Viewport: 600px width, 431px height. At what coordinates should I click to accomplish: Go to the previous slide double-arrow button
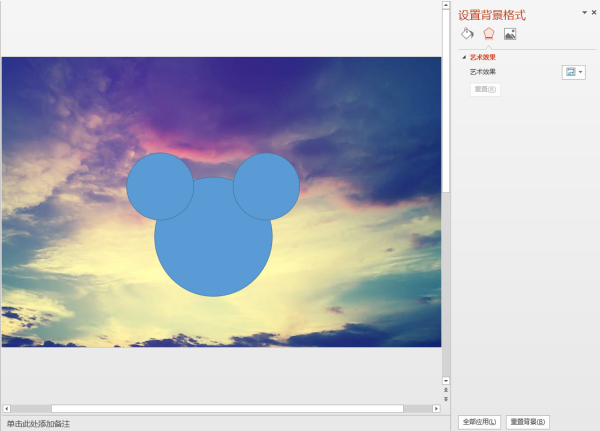(446, 390)
